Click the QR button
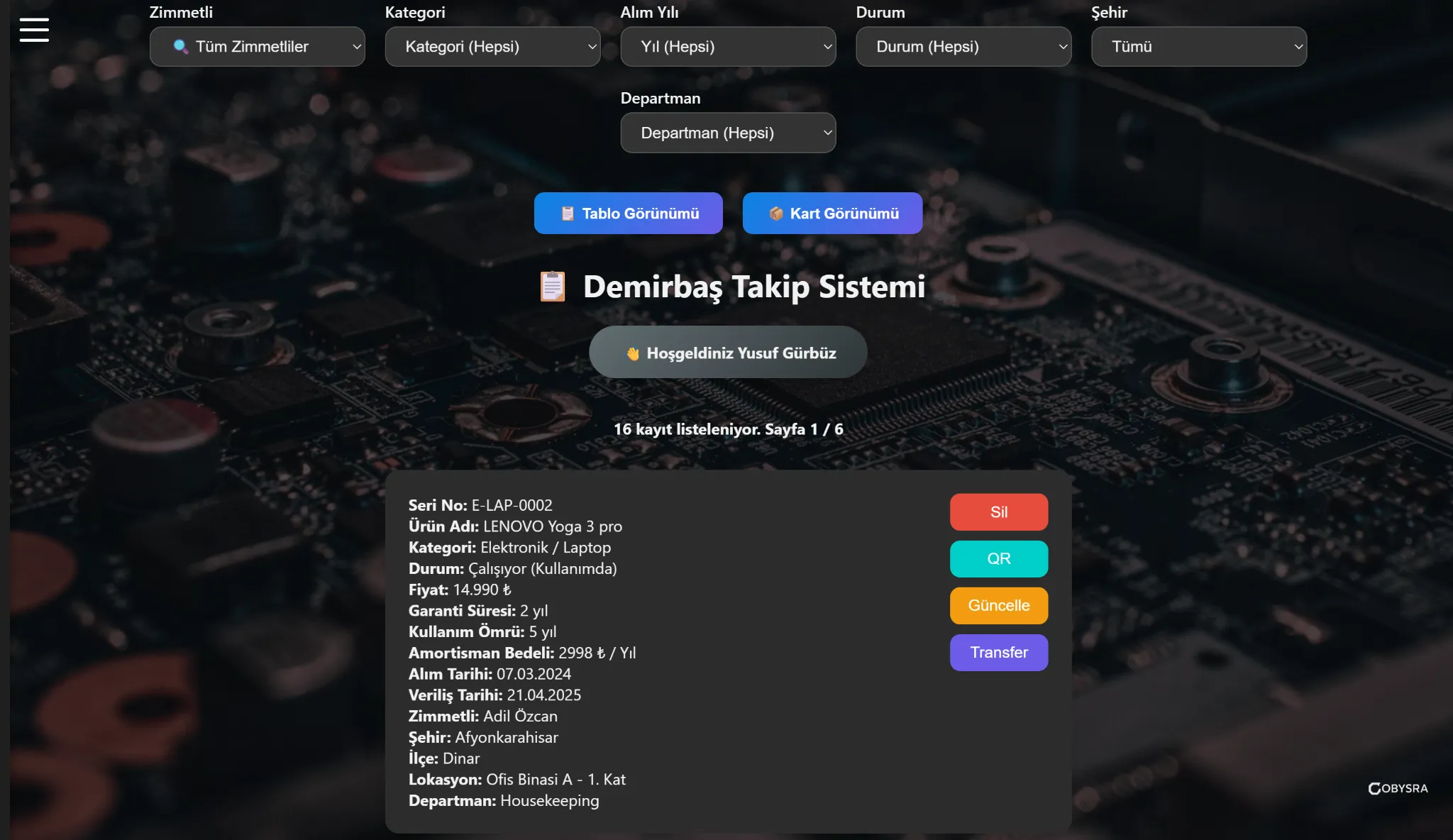 pyautogui.click(x=999, y=559)
